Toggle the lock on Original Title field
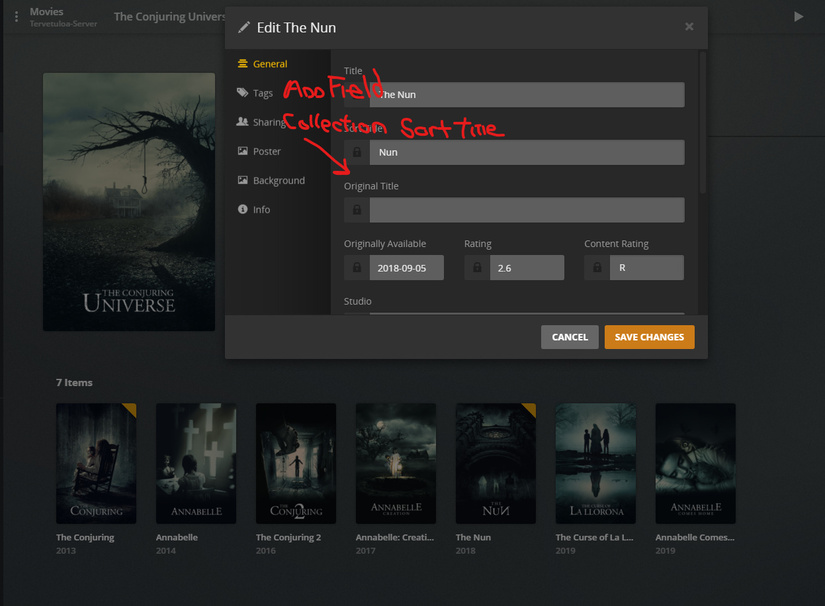Image resolution: width=825 pixels, height=606 pixels. pyautogui.click(x=357, y=210)
